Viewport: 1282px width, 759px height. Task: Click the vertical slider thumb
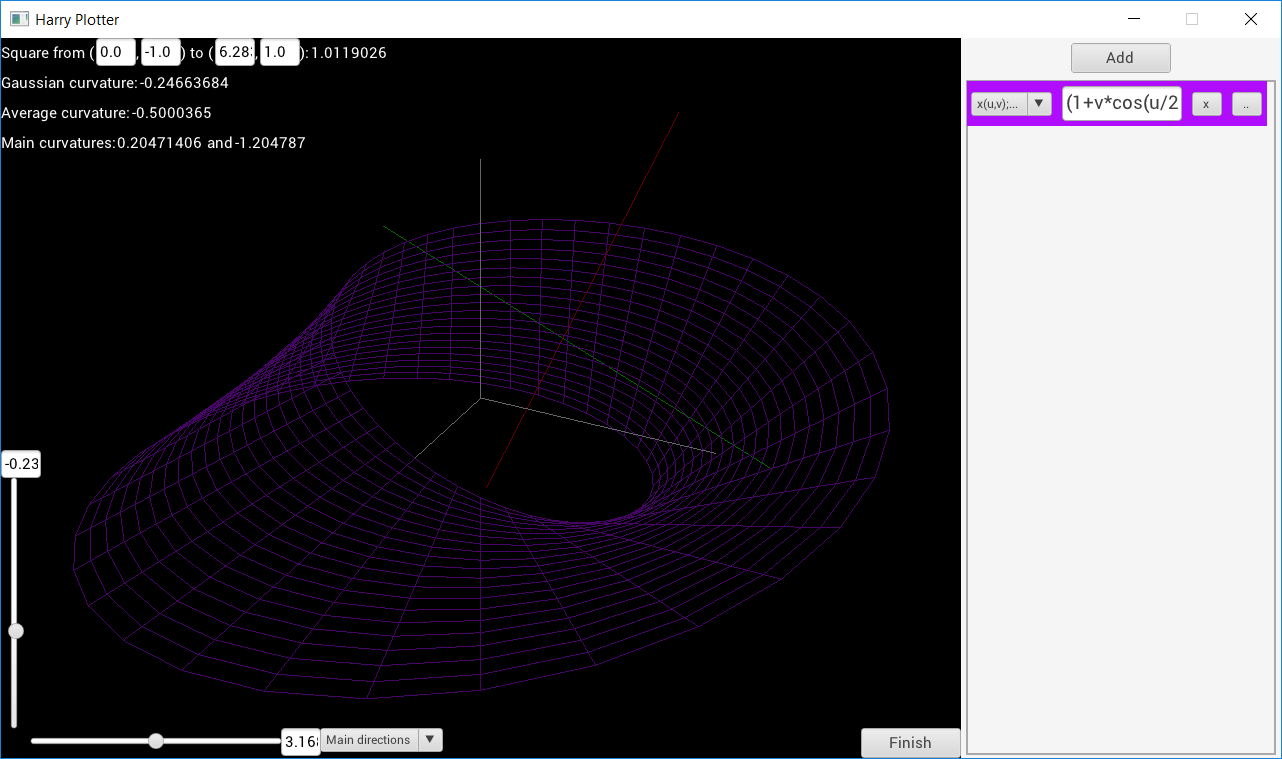click(x=15, y=631)
